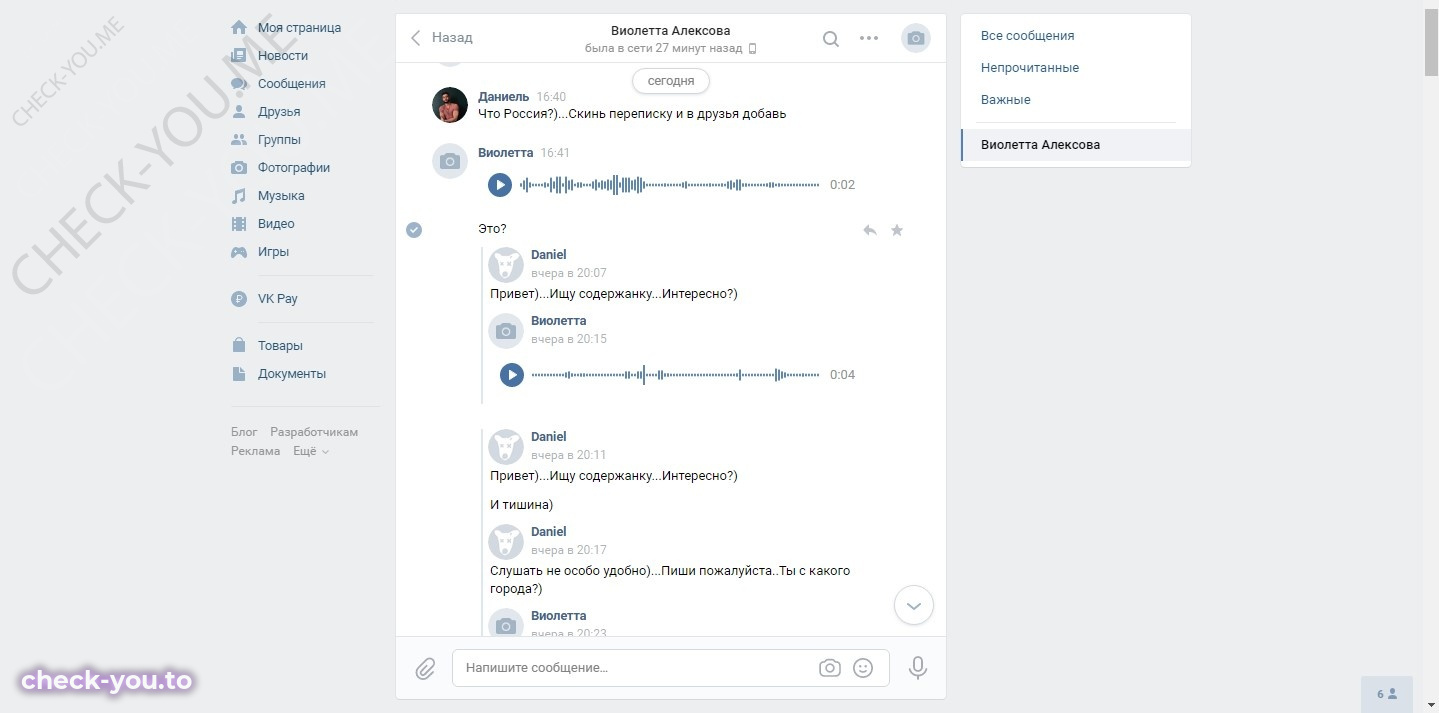1439x713 pixels.
Task: Click the VK Pay ruble icon
Action: pyautogui.click(x=239, y=298)
